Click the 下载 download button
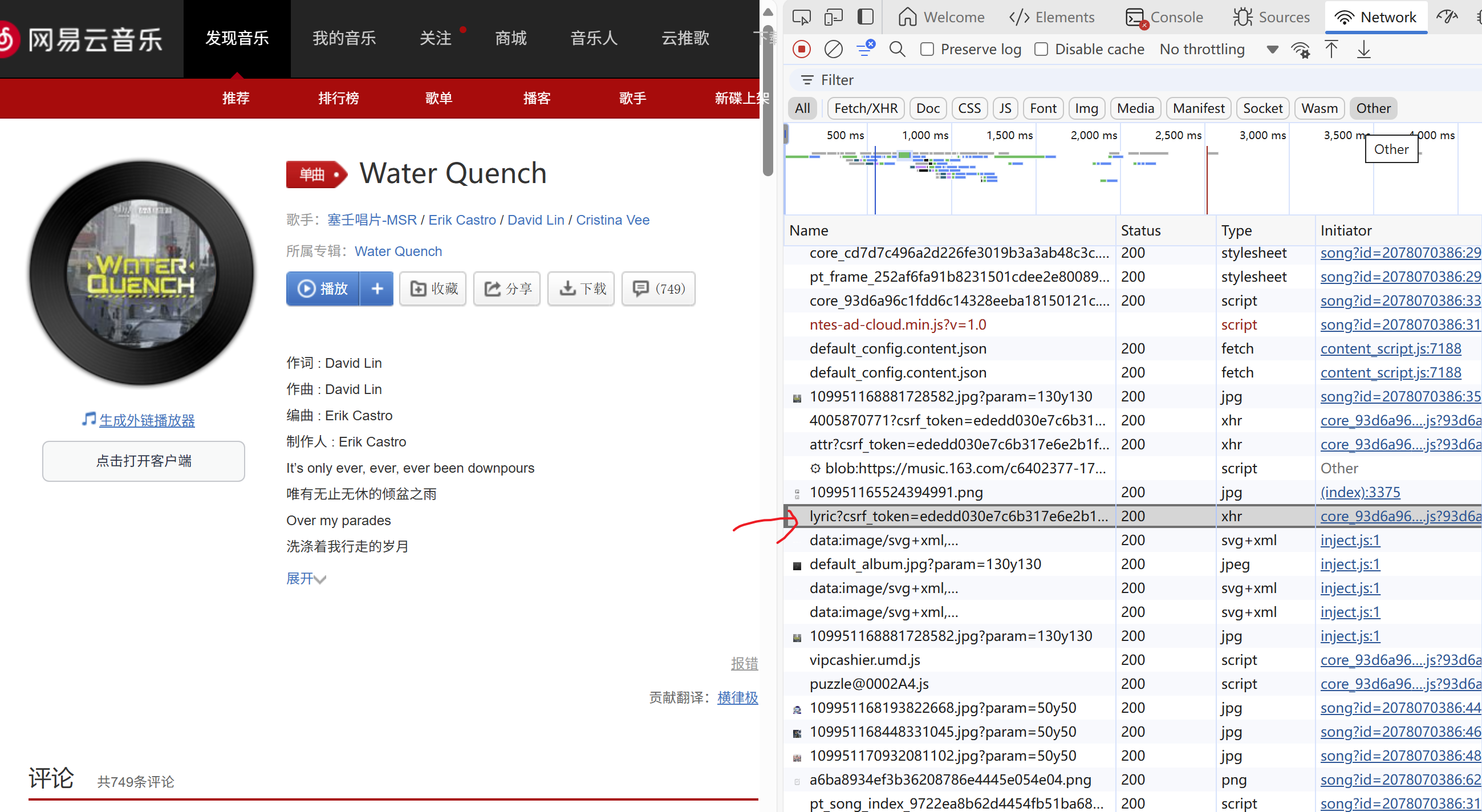Viewport: 1482px width, 812px height. (582, 289)
